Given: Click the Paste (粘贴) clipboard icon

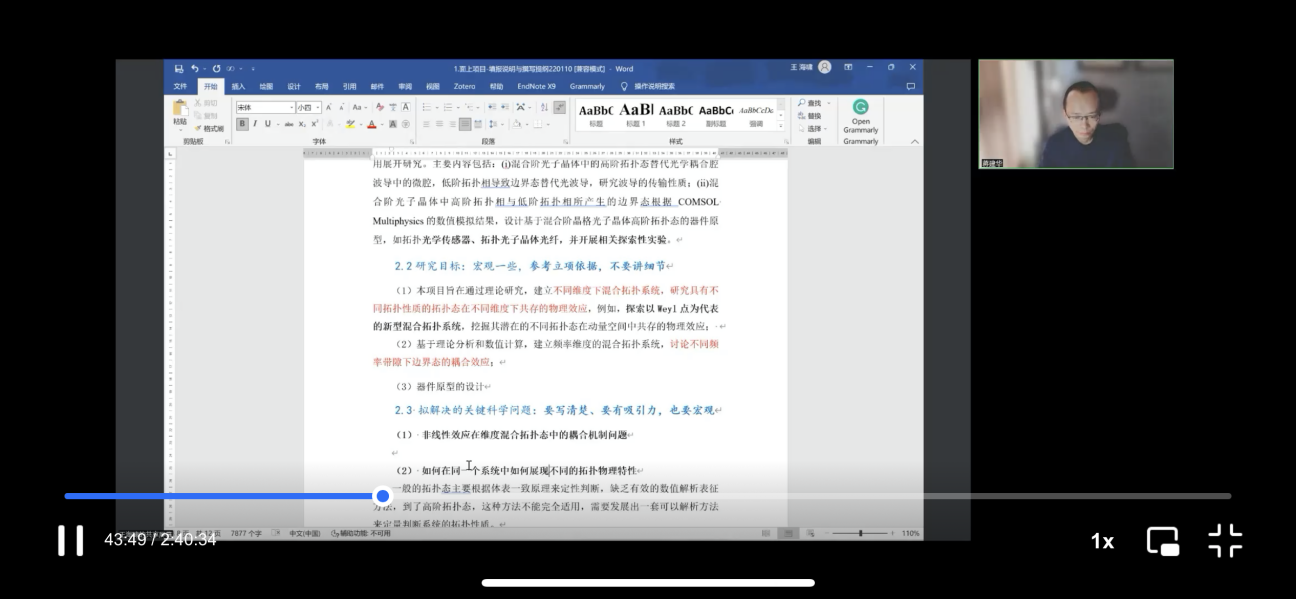Looking at the screenshot, I should point(180,108).
